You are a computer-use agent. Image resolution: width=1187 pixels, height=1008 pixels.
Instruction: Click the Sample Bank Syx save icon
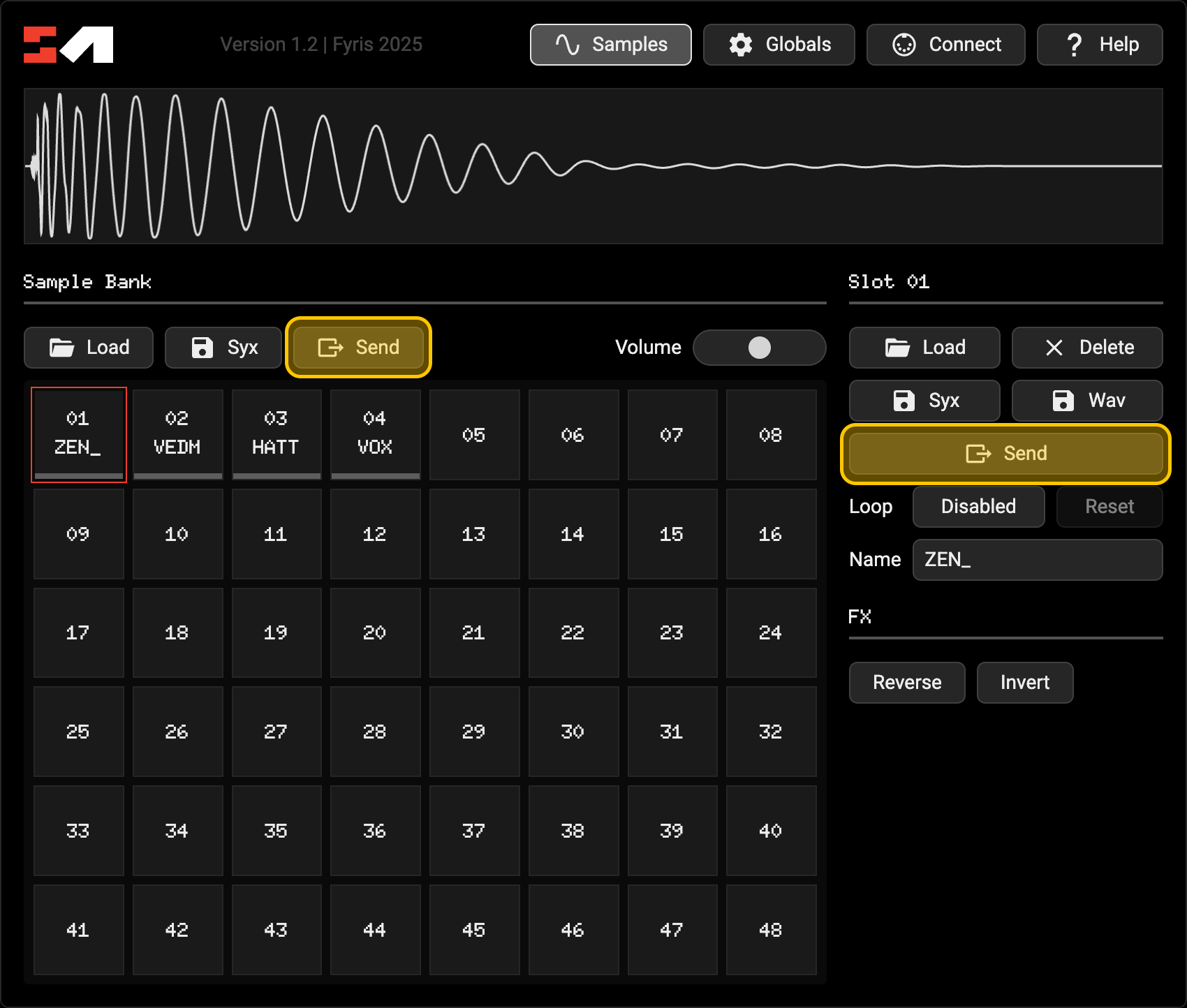pos(202,348)
